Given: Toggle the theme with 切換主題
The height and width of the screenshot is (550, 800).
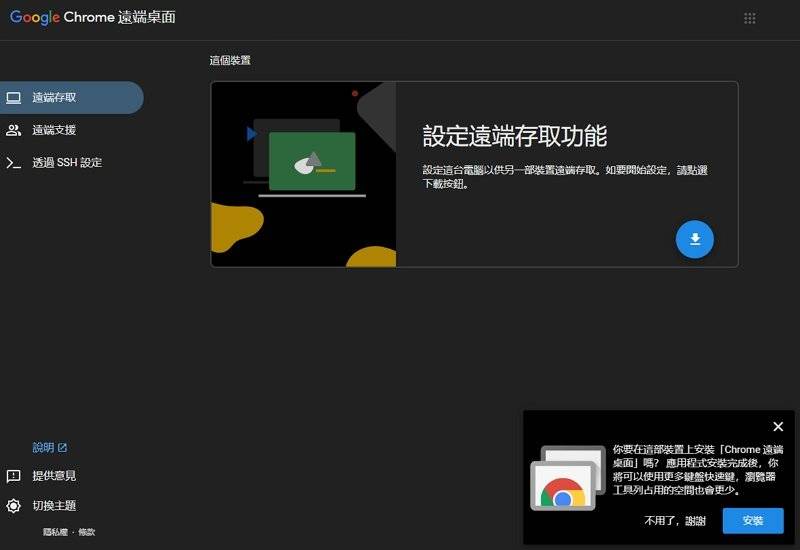Looking at the screenshot, I should tap(41, 506).
